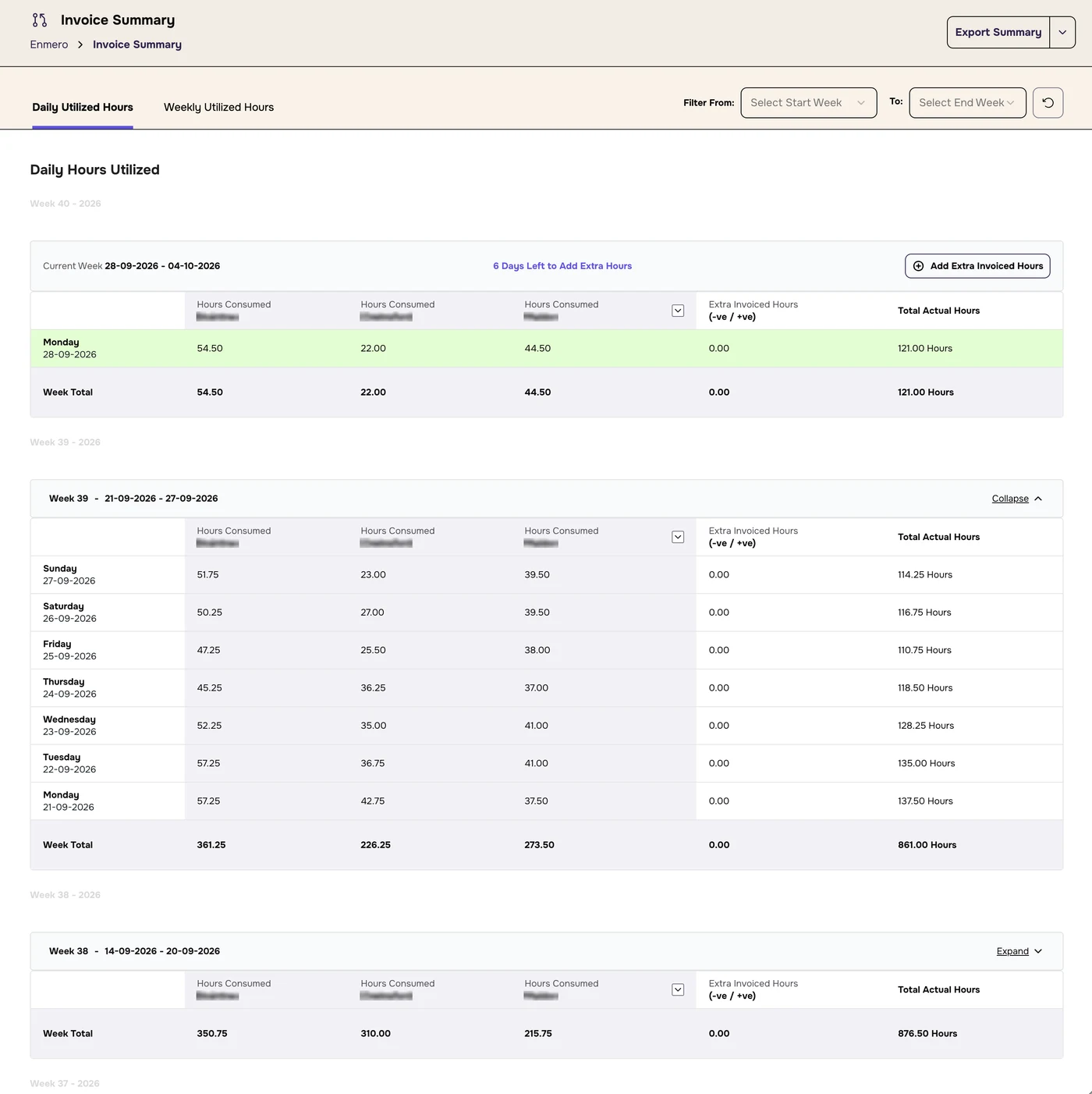
Task: Click the Wednesday 23-09-2026 row label
Action: pos(69,726)
